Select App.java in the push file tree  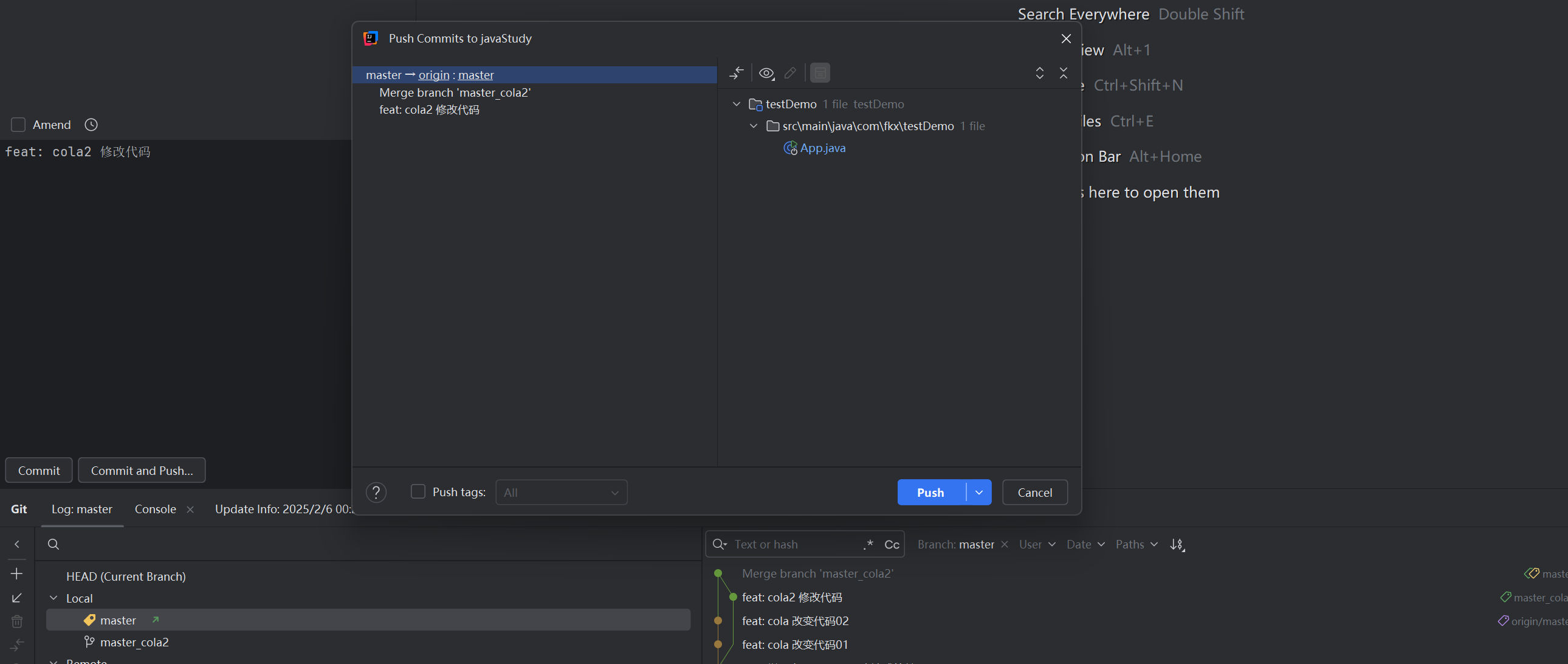pyautogui.click(x=822, y=148)
